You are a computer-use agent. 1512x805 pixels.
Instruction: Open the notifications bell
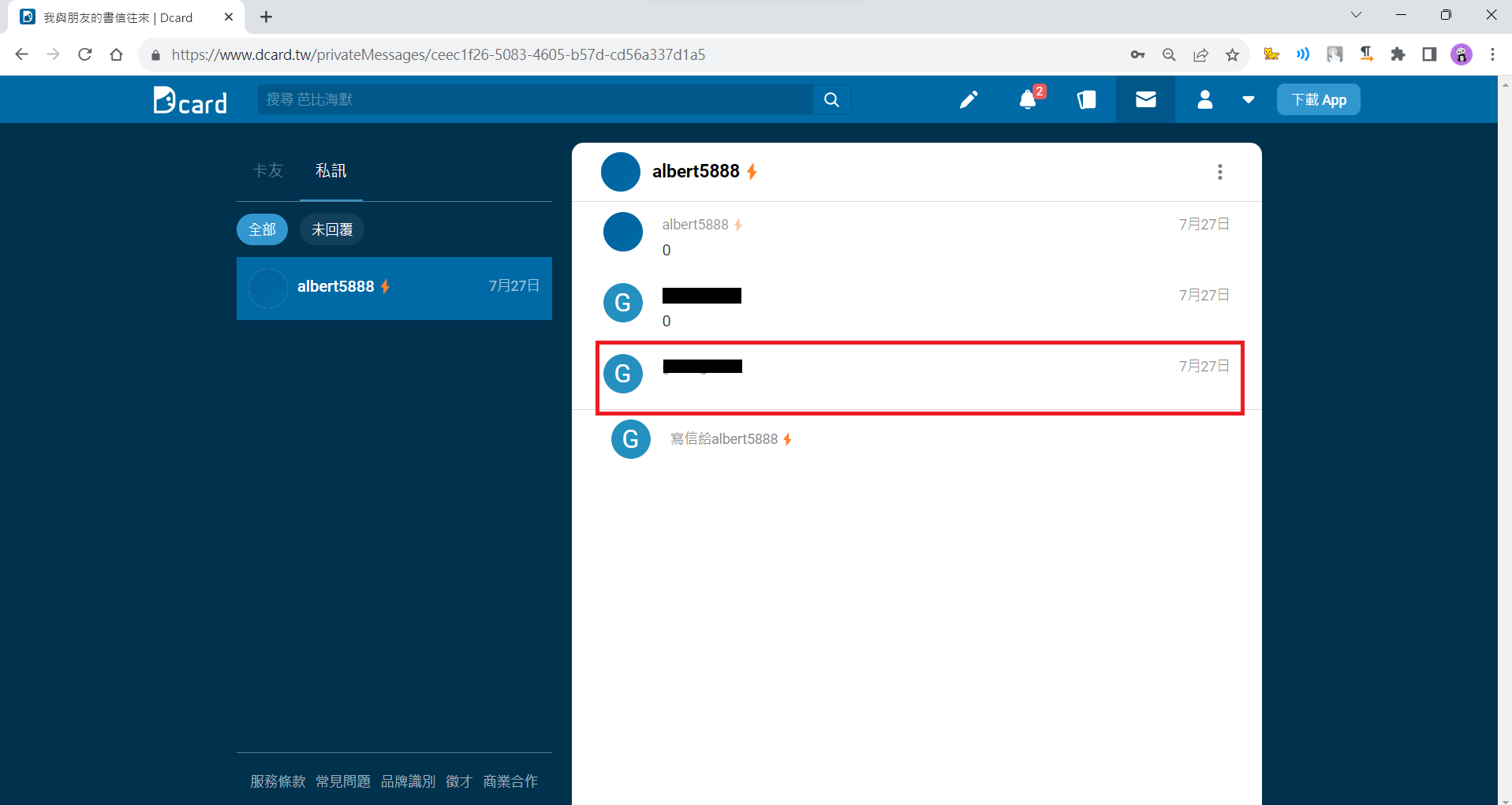click(x=1028, y=99)
